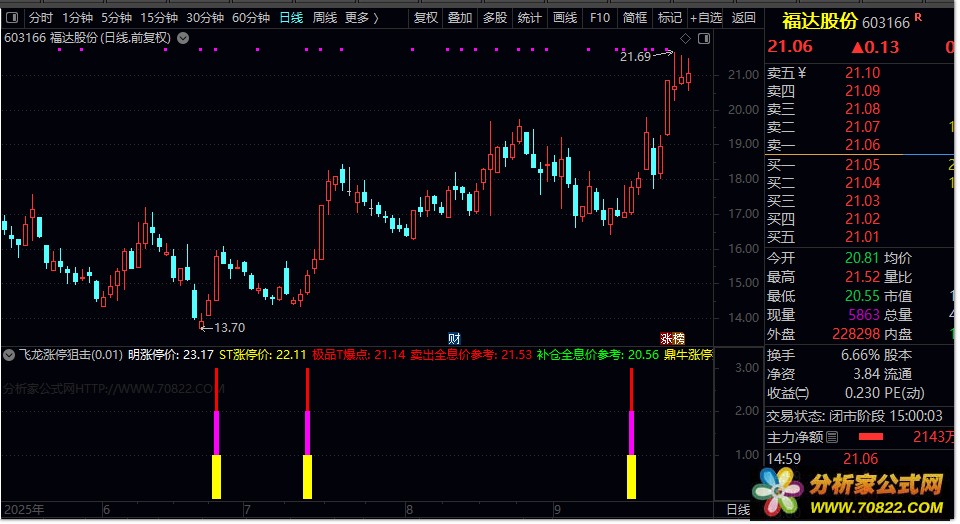Click the 净资 value 3.84
Image resolution: width=960 pixels, height=524 pixels.
click(866, 374)
